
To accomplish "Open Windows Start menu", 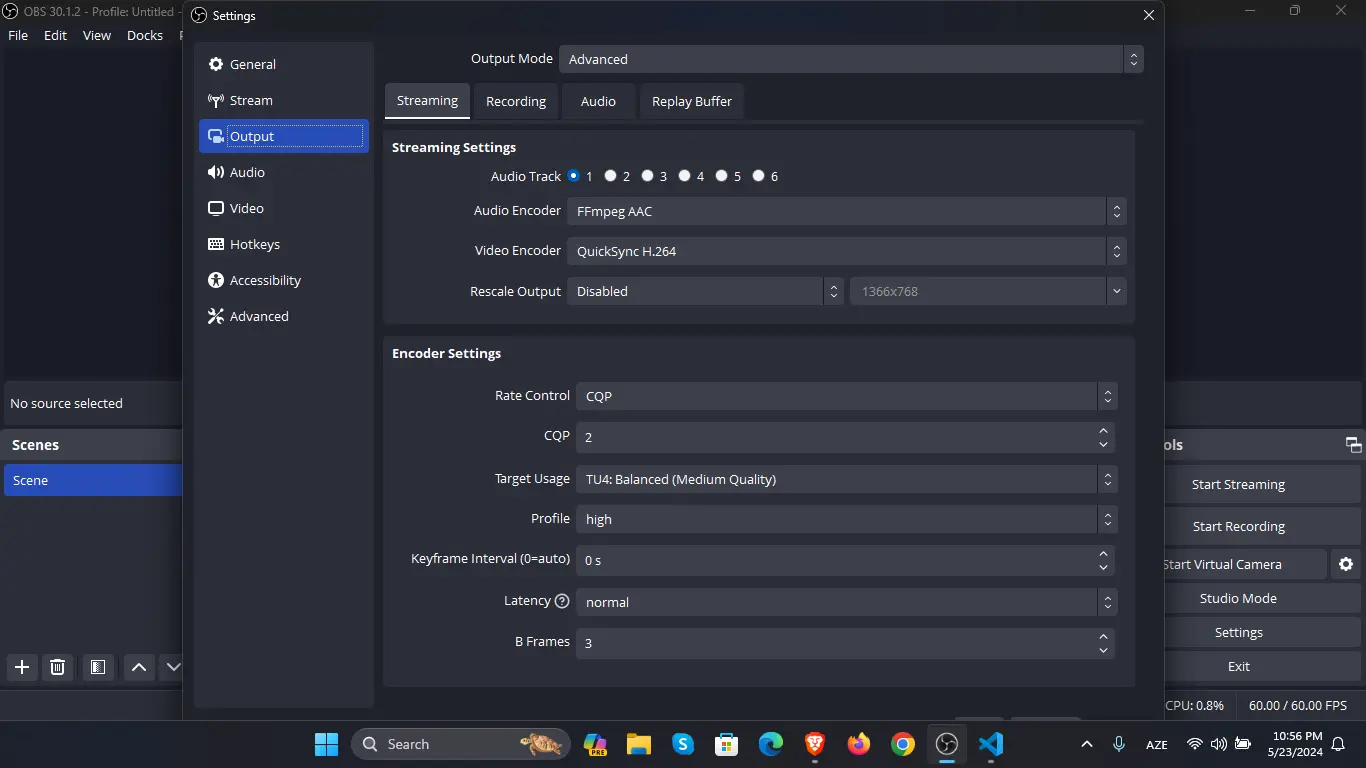I will 327,744.
